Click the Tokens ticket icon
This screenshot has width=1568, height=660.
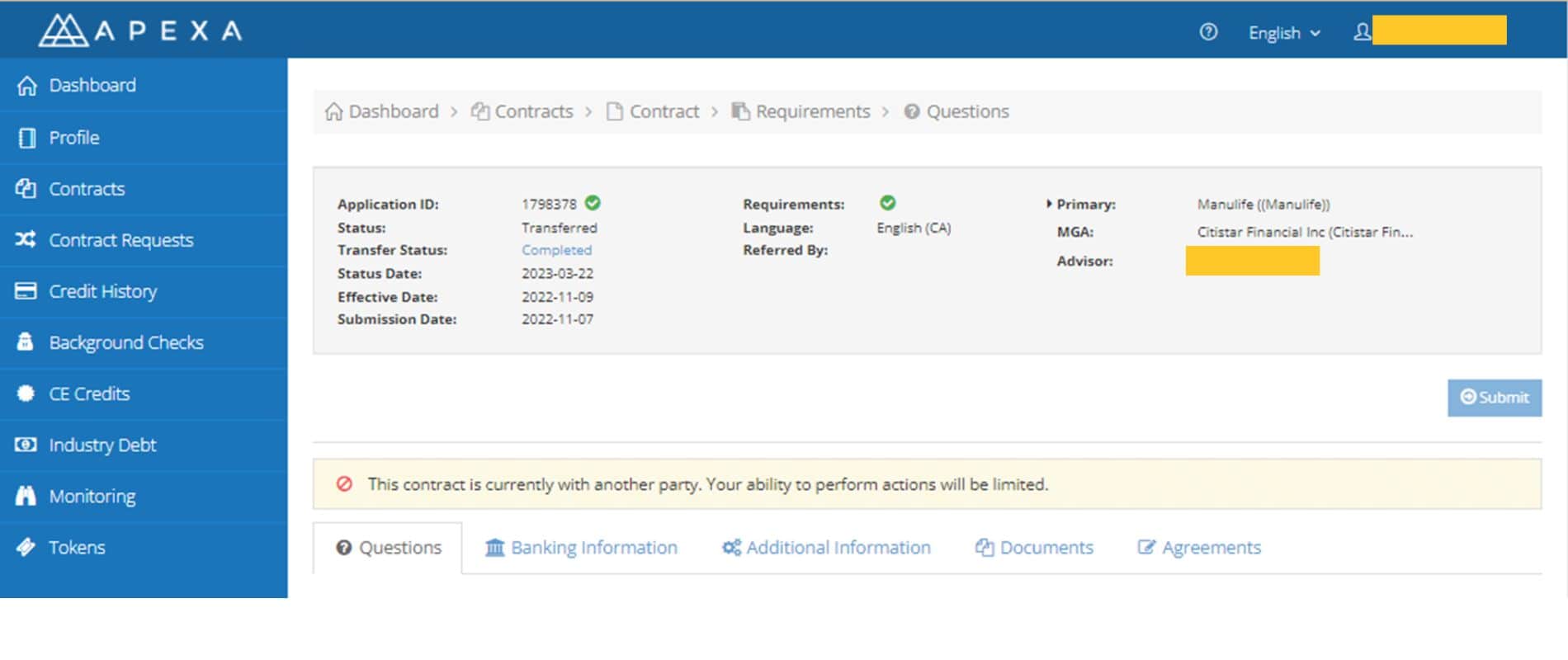coord(26,547)
